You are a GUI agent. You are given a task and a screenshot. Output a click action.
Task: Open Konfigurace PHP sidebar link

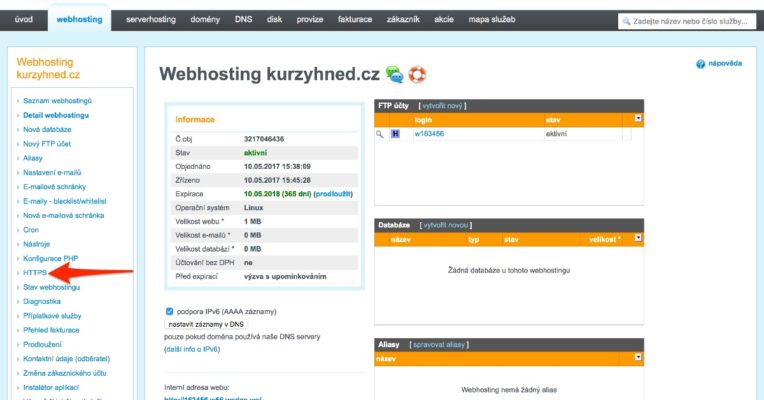coord(51,258)
